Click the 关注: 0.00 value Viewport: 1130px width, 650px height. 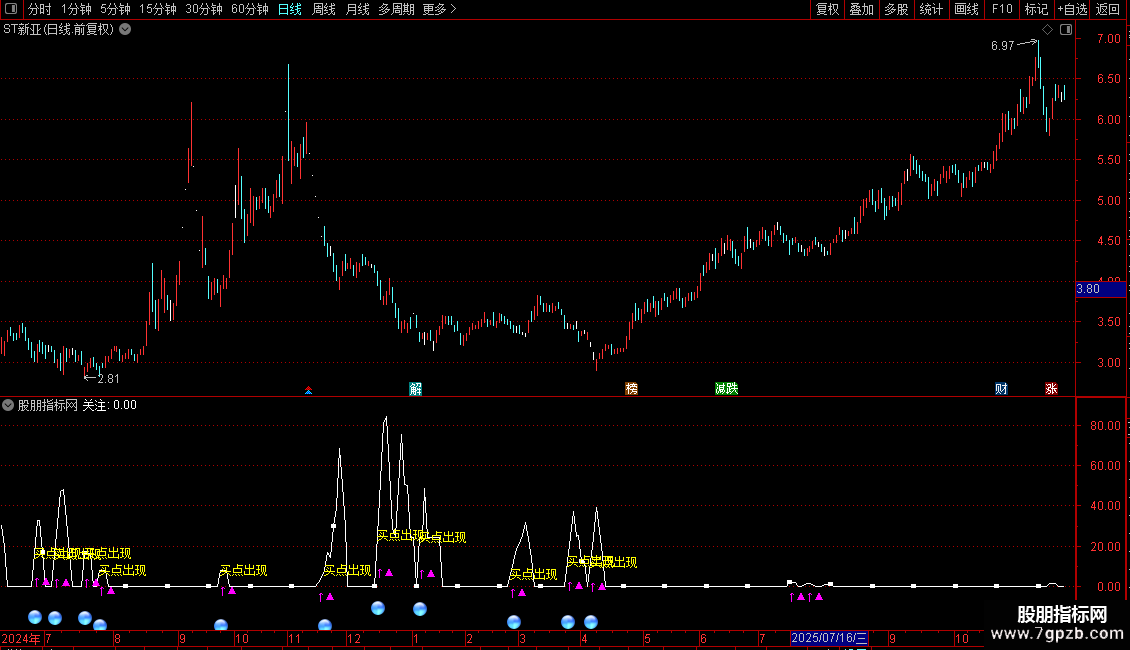point(110,405)
